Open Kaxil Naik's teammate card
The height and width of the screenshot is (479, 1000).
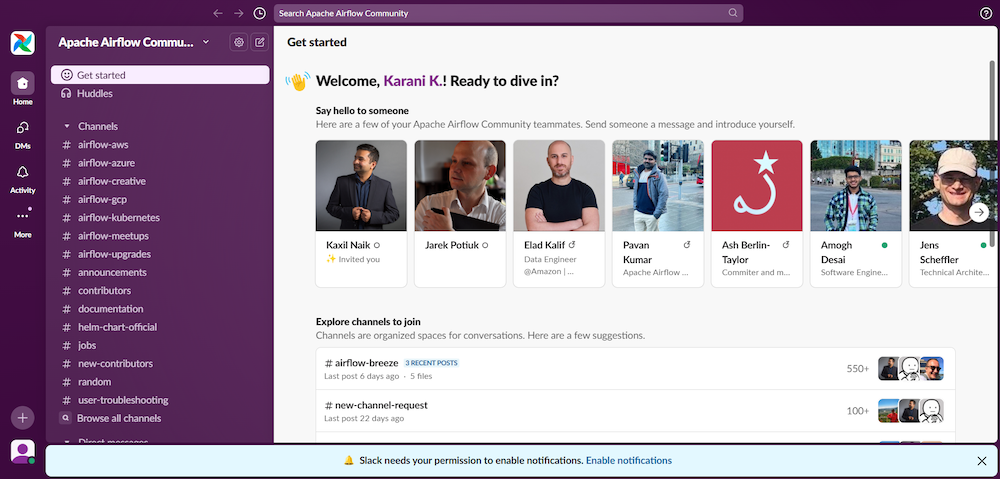(361, 214)
